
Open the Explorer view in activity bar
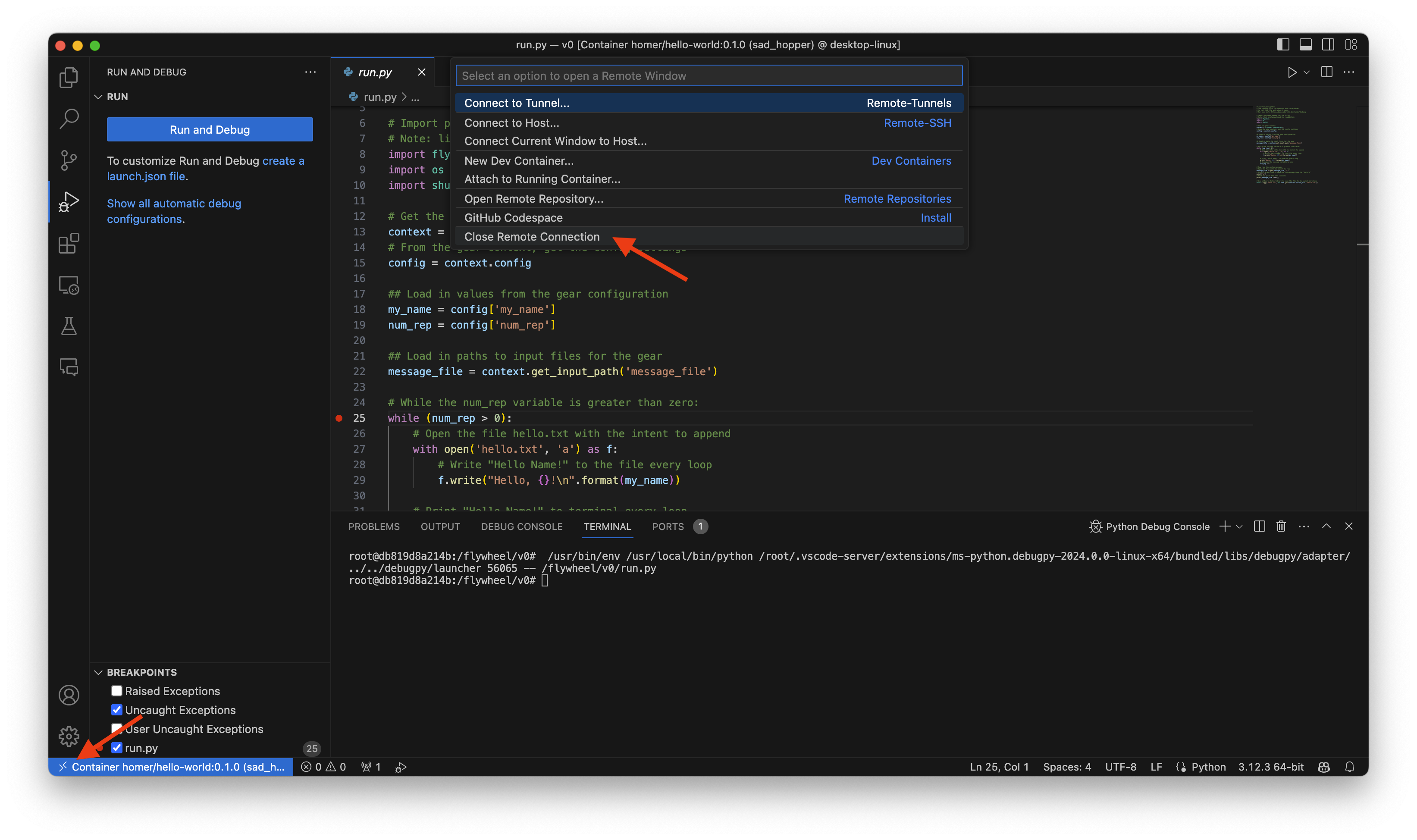(69, 78)
